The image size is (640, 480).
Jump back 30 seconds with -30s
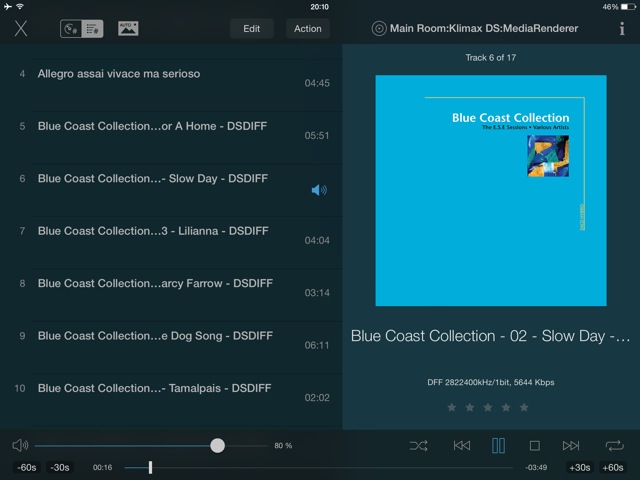[x=60, y=467]
